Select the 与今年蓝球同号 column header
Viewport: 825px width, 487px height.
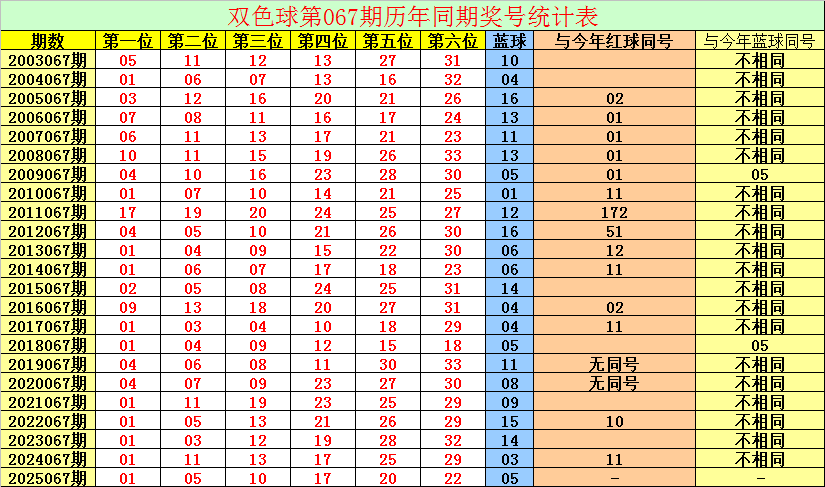760,41
